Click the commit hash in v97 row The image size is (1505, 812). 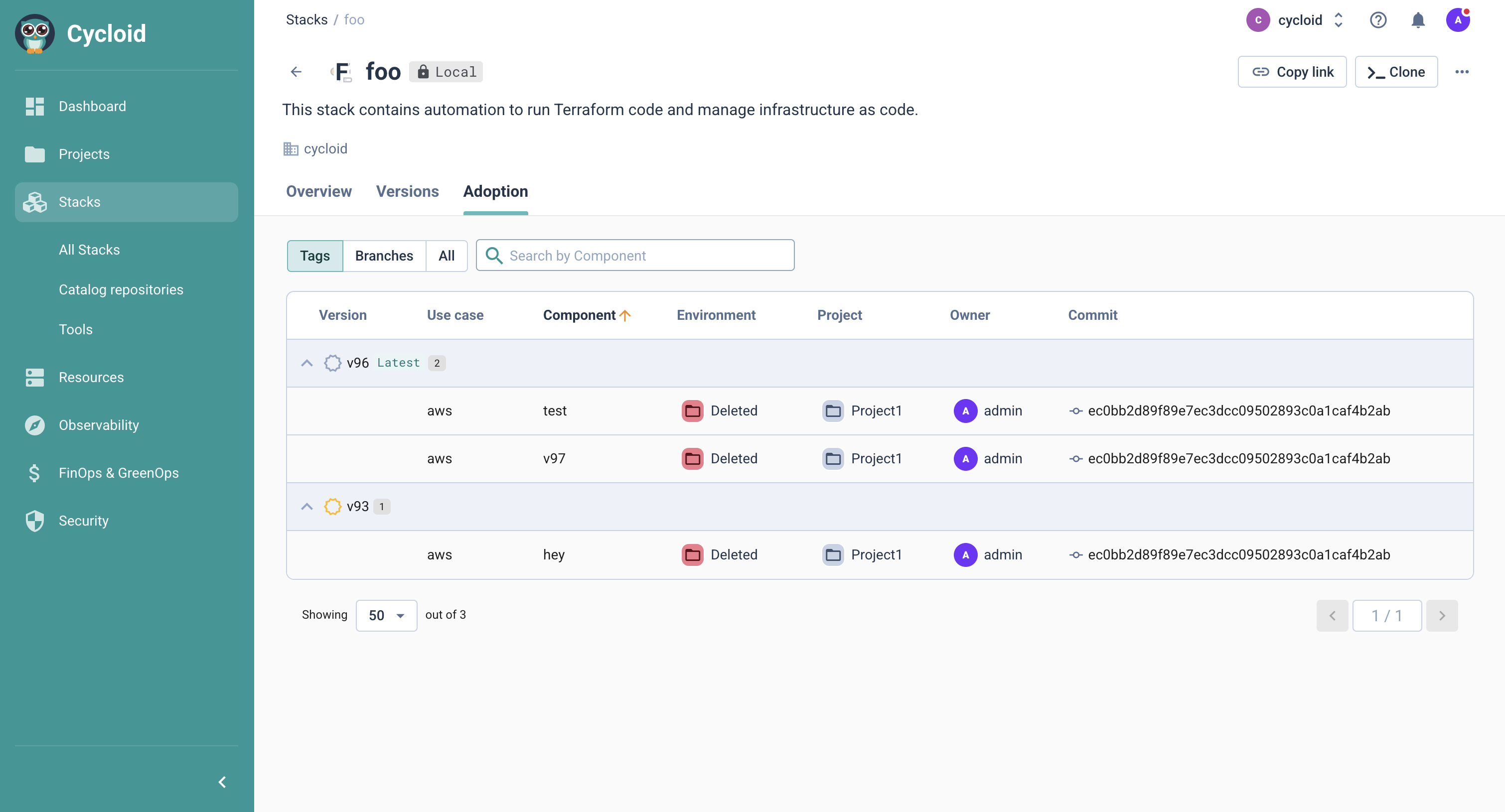1238,459
